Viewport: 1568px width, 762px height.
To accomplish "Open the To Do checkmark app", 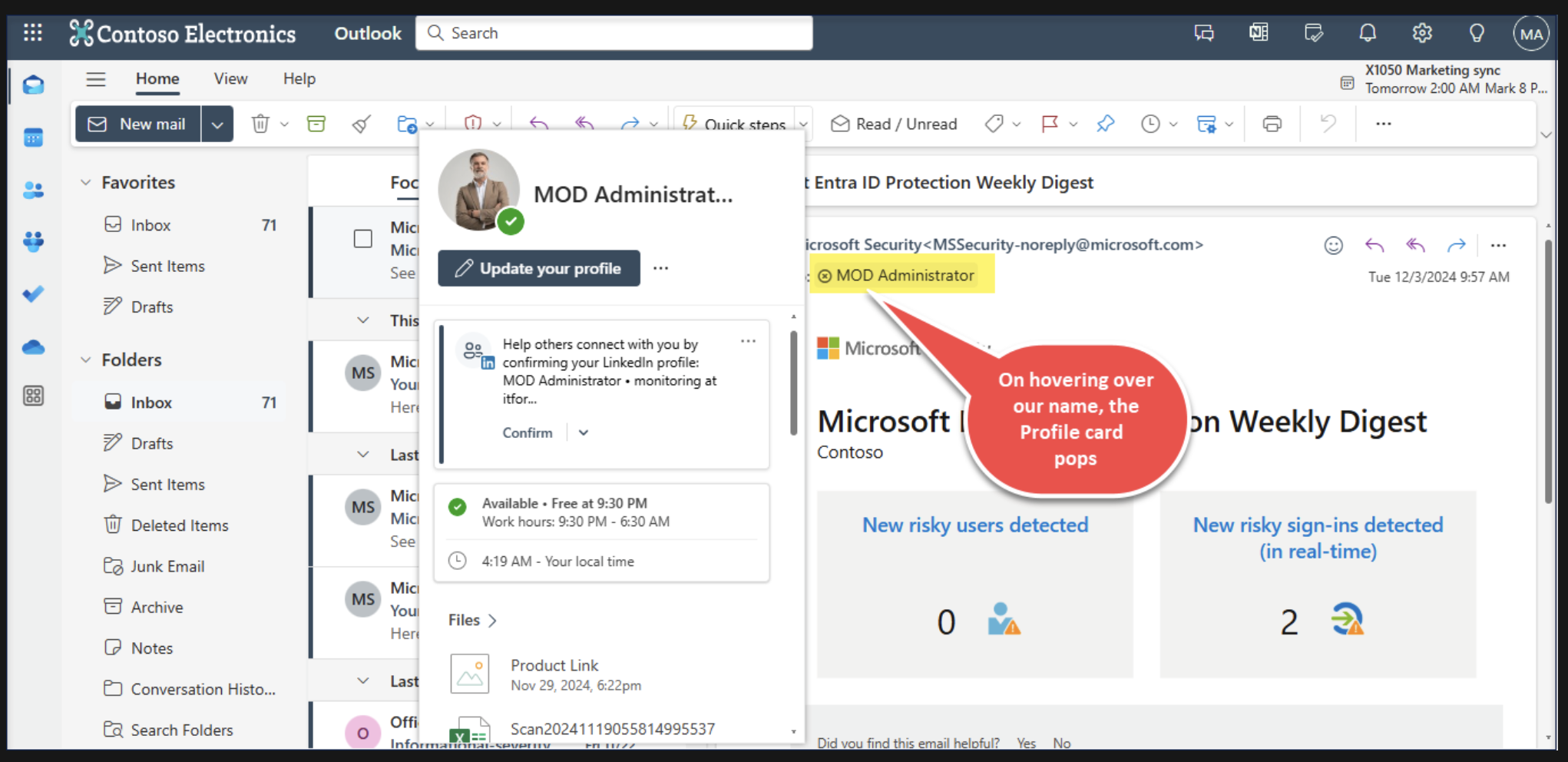I will tap(33, 294).
